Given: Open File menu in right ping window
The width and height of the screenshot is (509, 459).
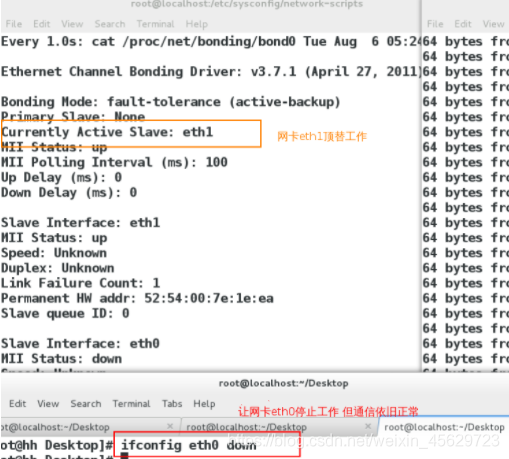Looking at the screenshot, I should (435, 24).
